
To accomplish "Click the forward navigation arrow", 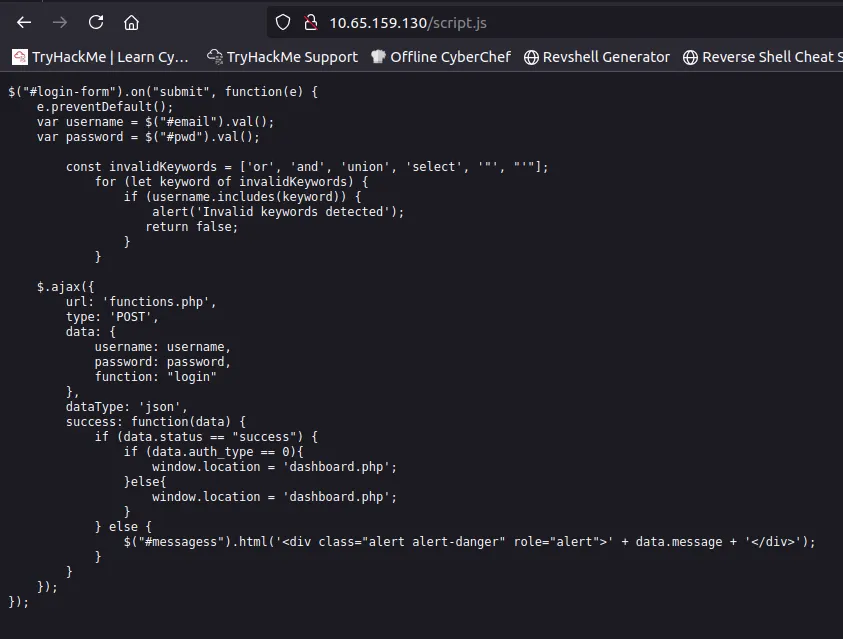I will (x=60, y=22).
